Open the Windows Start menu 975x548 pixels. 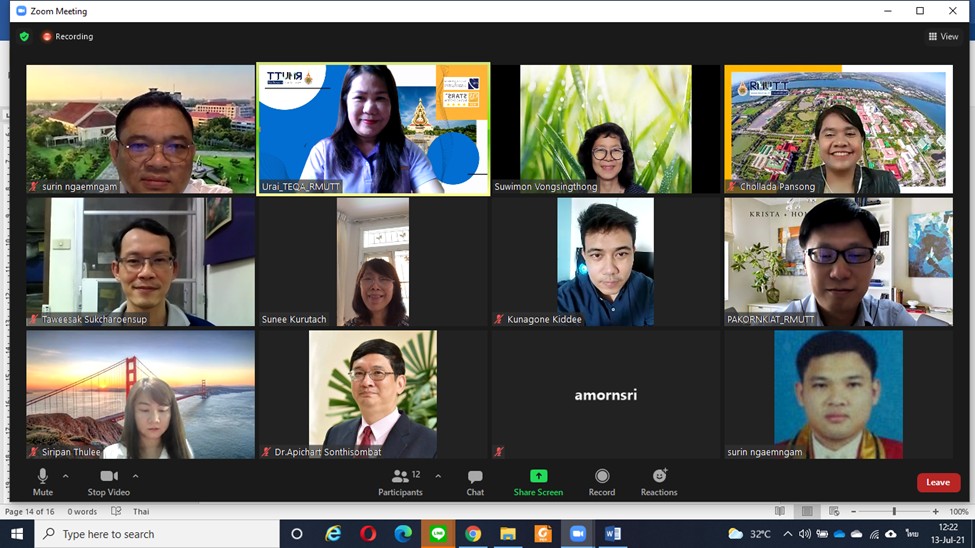pos(17,534)
